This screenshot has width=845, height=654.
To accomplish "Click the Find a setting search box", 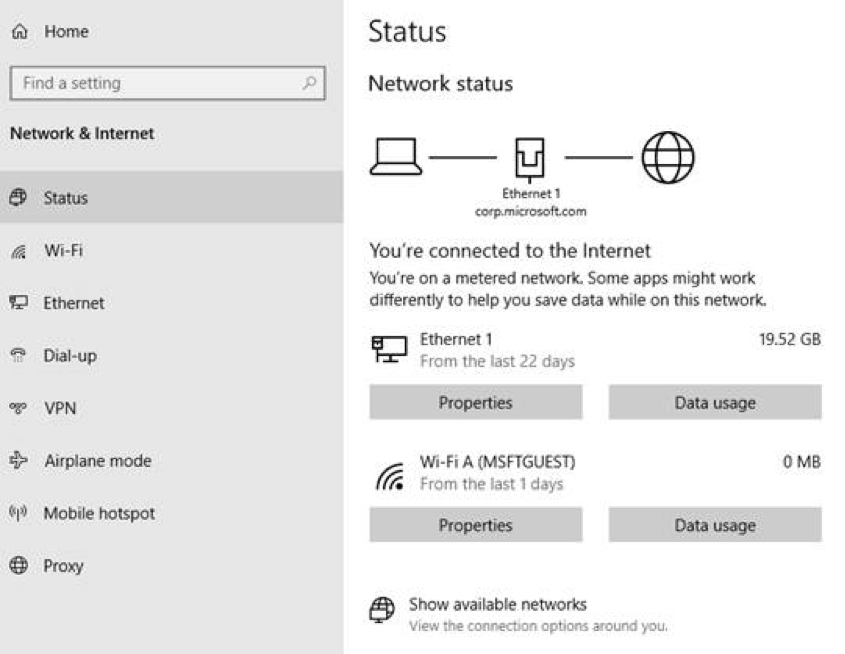I will (x=168, y=83).
